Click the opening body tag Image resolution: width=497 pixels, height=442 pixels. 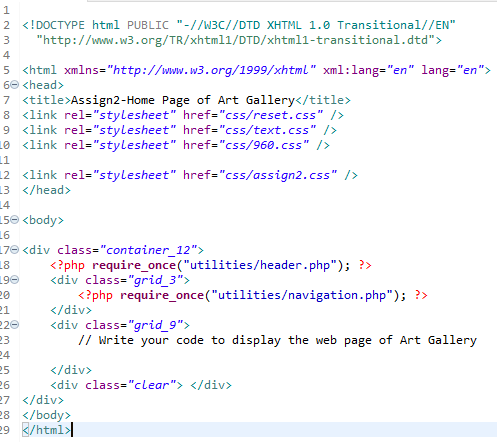43,220
